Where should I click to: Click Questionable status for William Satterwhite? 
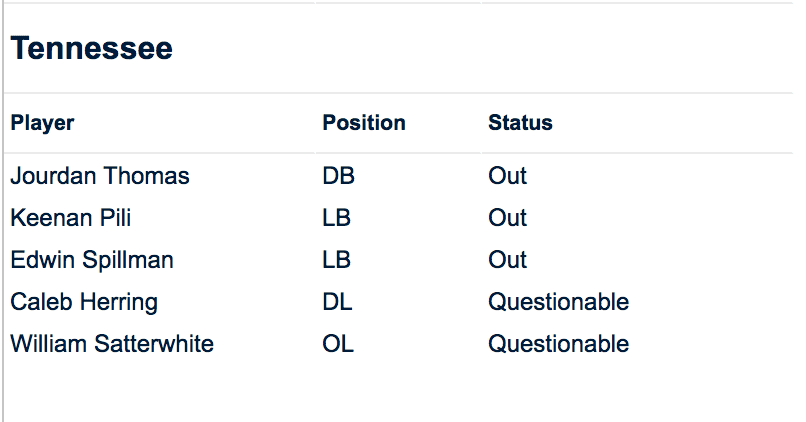click(x=558, y=344)
